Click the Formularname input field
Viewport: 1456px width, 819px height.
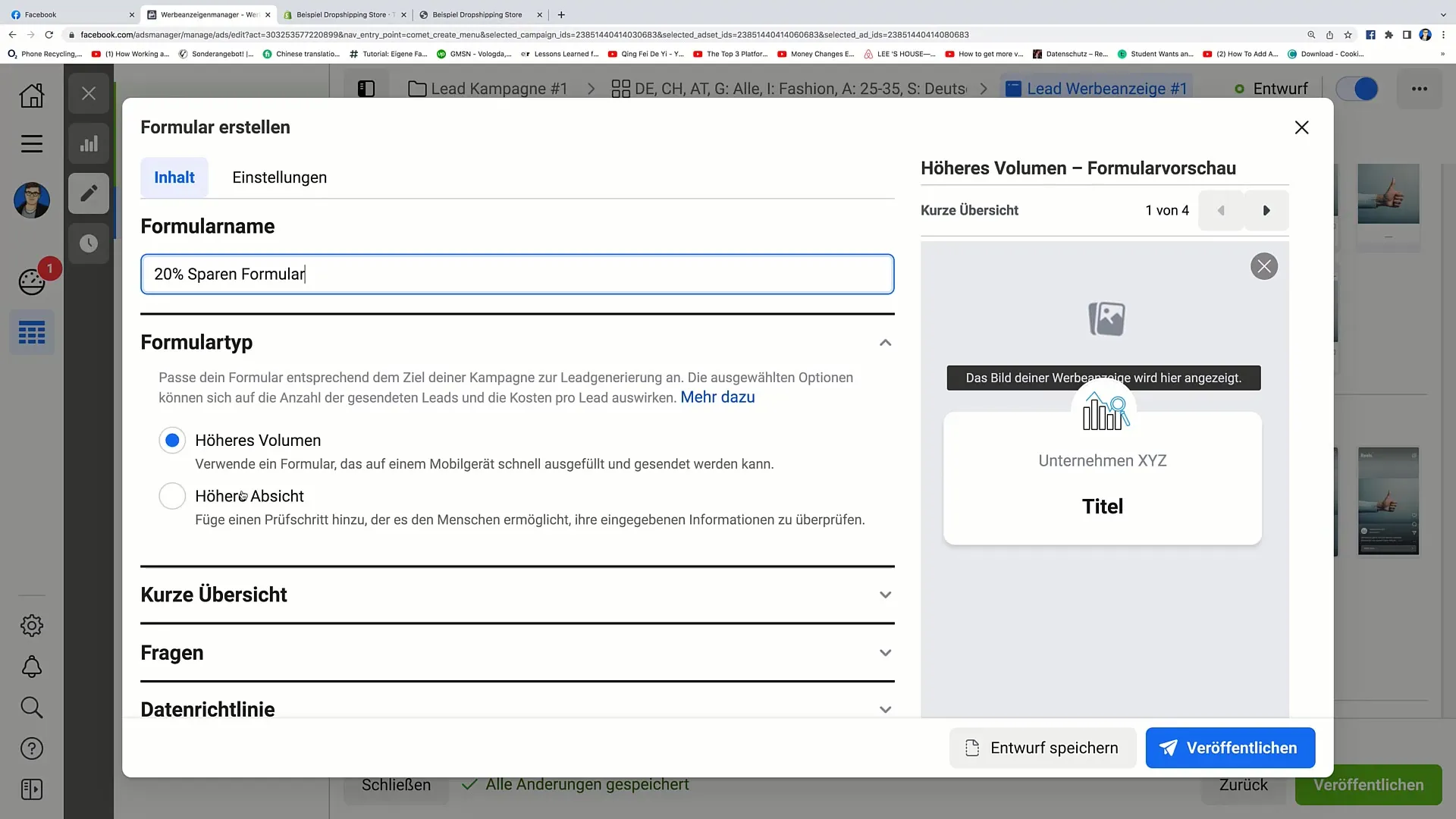pos(517,274)
